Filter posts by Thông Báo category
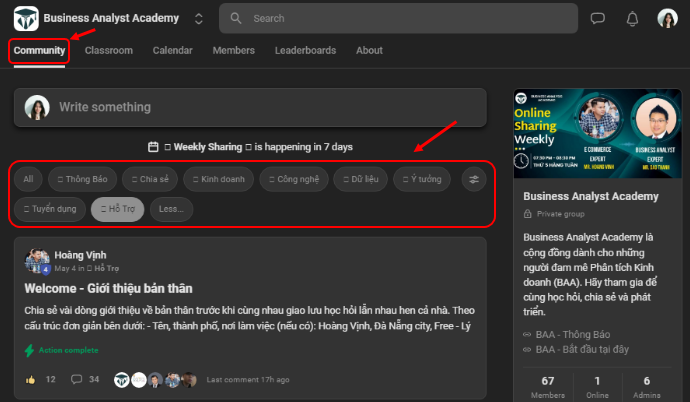This screenshot has height=402, width=690. click(83, 179)
